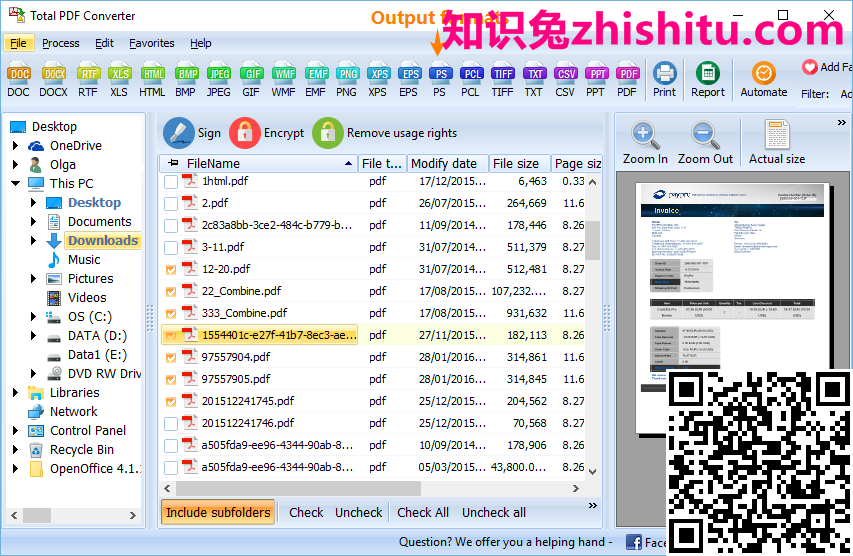Collapse the This PC node

point(15,183)
